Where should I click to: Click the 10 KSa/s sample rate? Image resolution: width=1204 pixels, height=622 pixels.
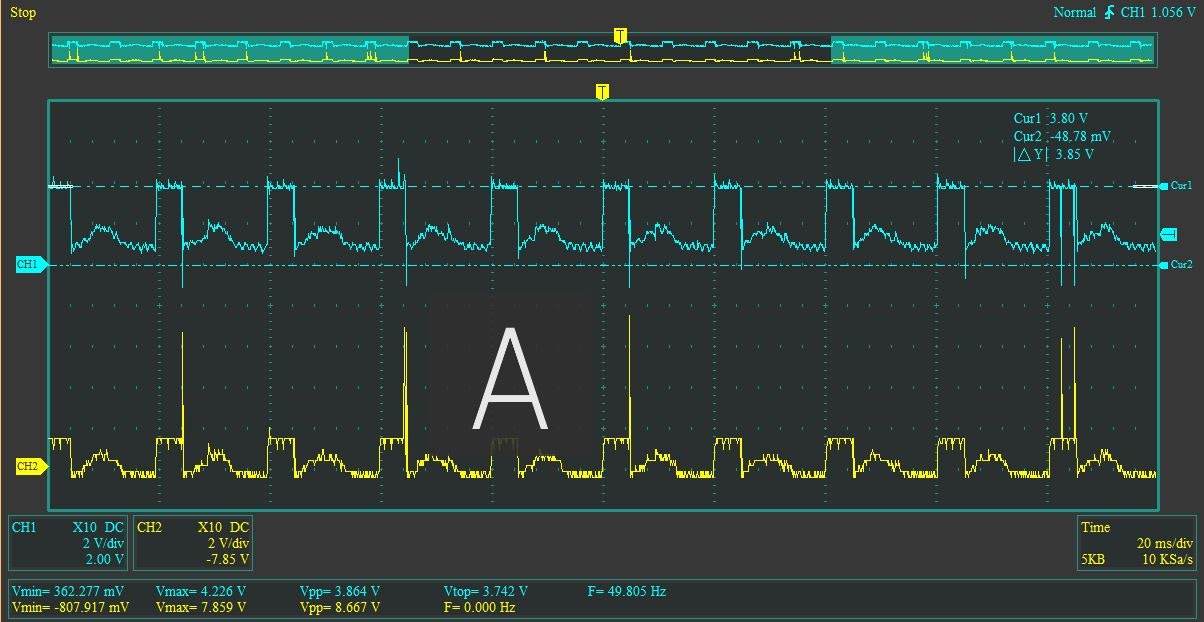[x=1168, y=559]
